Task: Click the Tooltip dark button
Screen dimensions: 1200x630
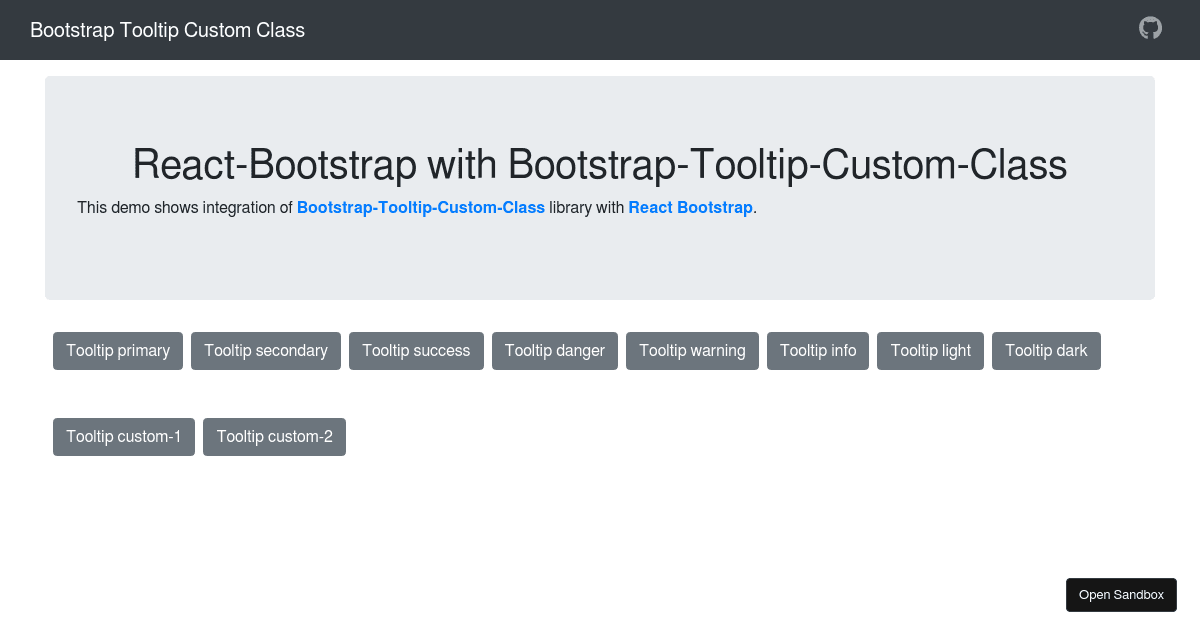Action: click(x=1046, y=351)
